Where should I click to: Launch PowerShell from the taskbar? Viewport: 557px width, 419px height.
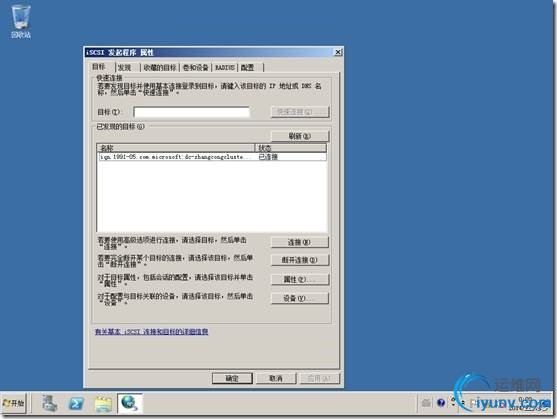76,404
